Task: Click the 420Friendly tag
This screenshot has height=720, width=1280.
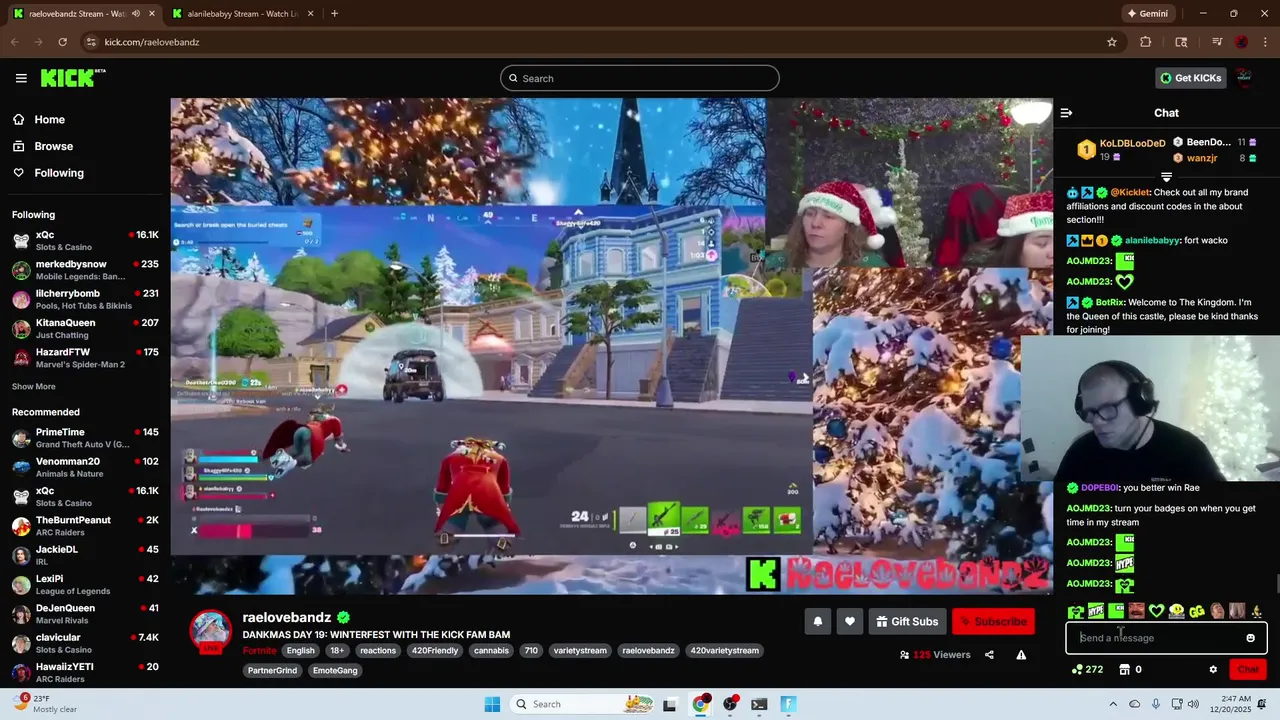Action: (437, 651)
